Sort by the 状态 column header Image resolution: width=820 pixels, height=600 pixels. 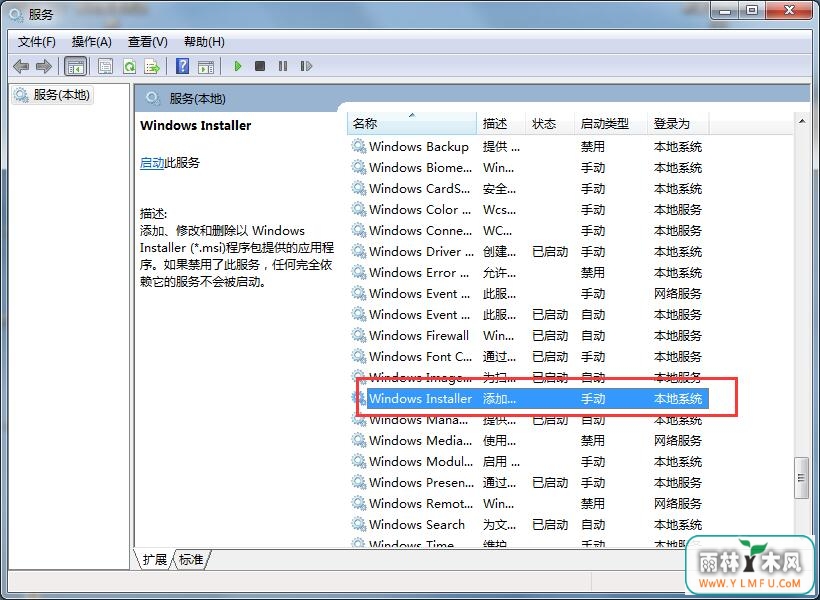click(x=550, y=123)
